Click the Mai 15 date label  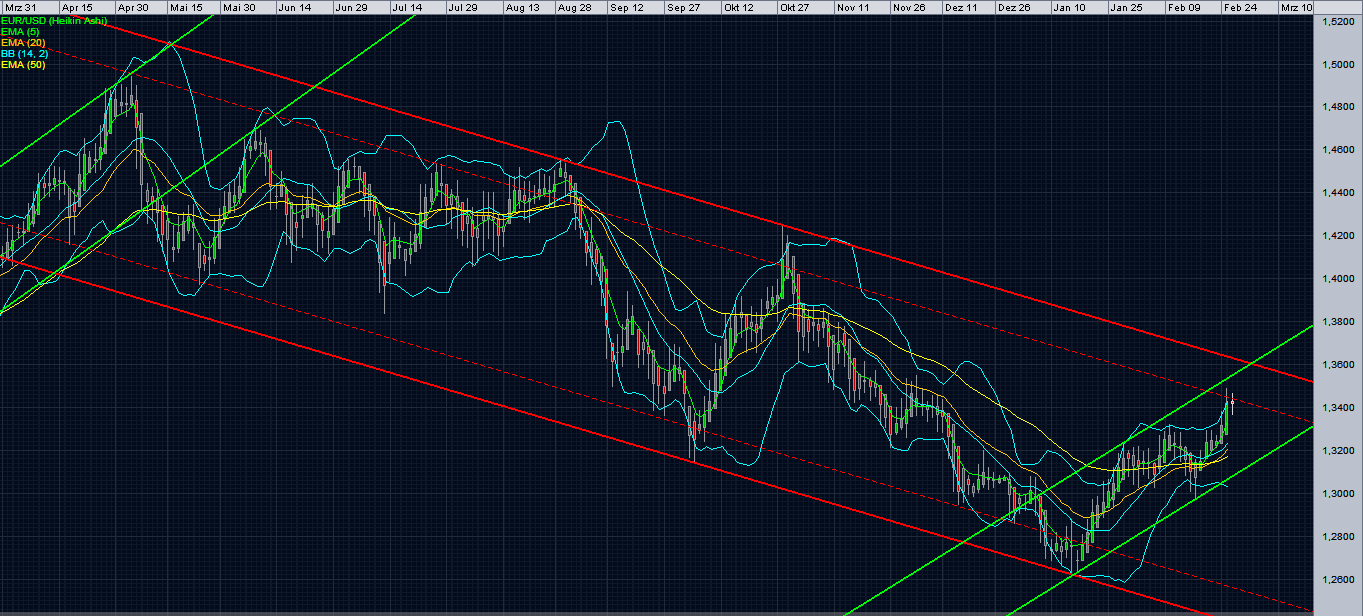186,7
